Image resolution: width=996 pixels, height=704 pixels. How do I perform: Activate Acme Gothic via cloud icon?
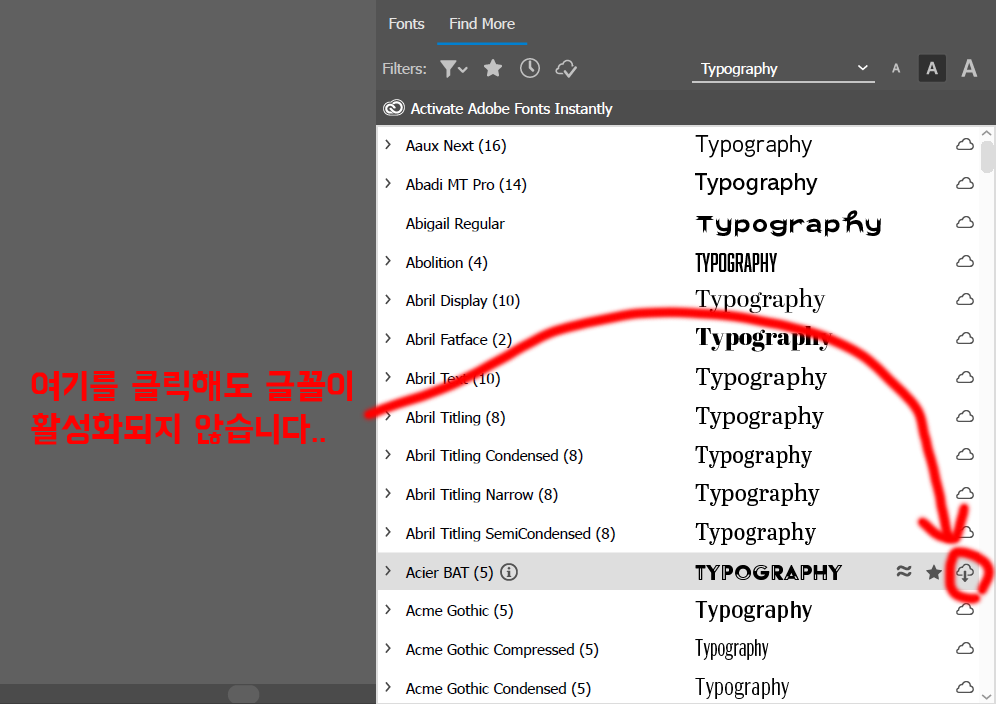click(x=965, y=610)
